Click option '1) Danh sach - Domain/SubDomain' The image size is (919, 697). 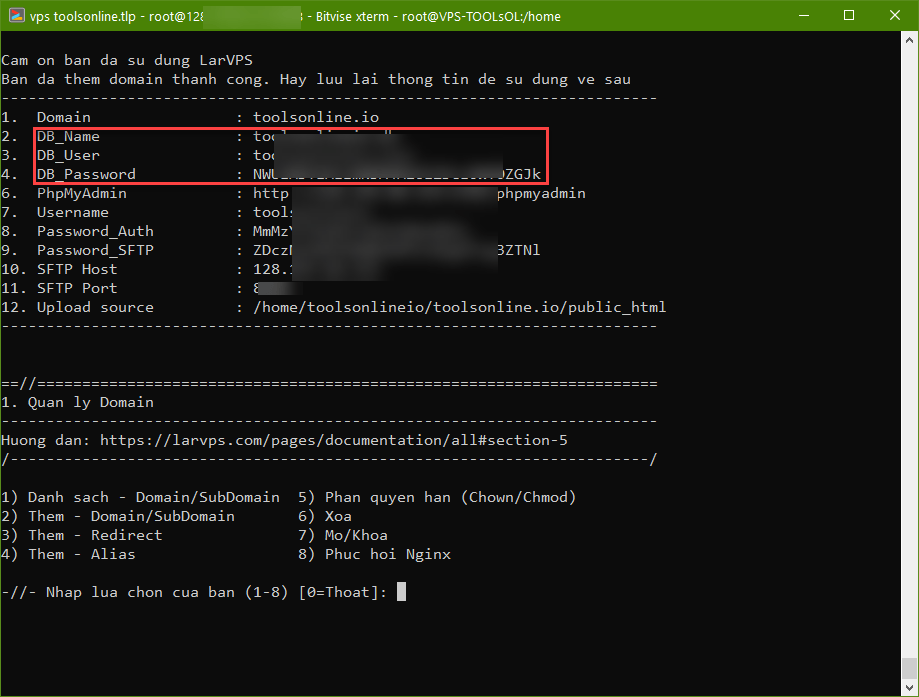click(x=140, y=497)
